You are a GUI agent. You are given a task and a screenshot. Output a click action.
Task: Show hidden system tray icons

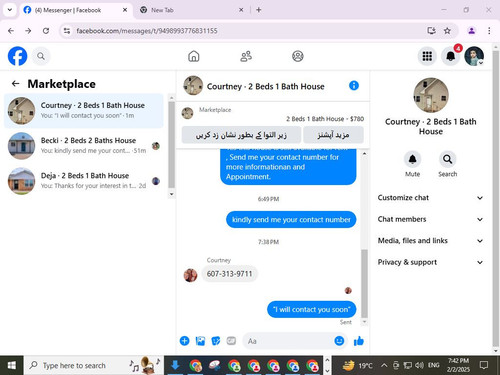(x=384, y=366)
